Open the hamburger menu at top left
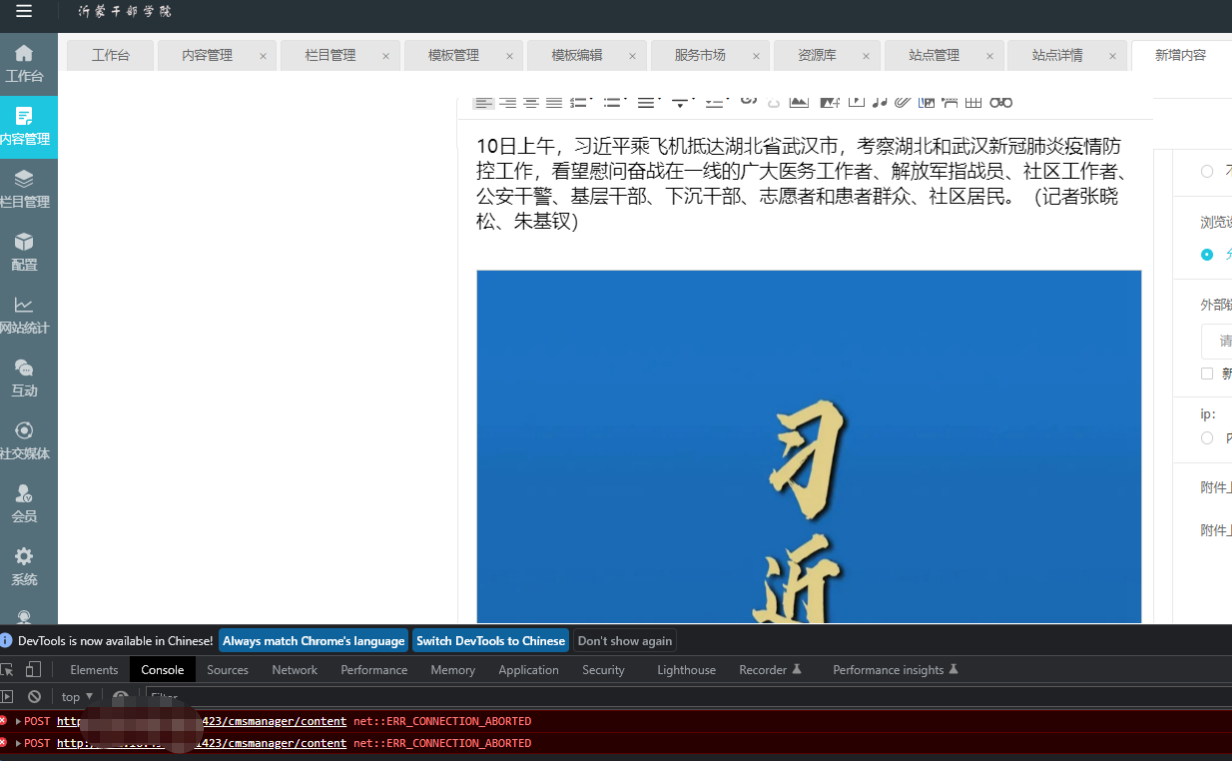 tap(24, 12)
